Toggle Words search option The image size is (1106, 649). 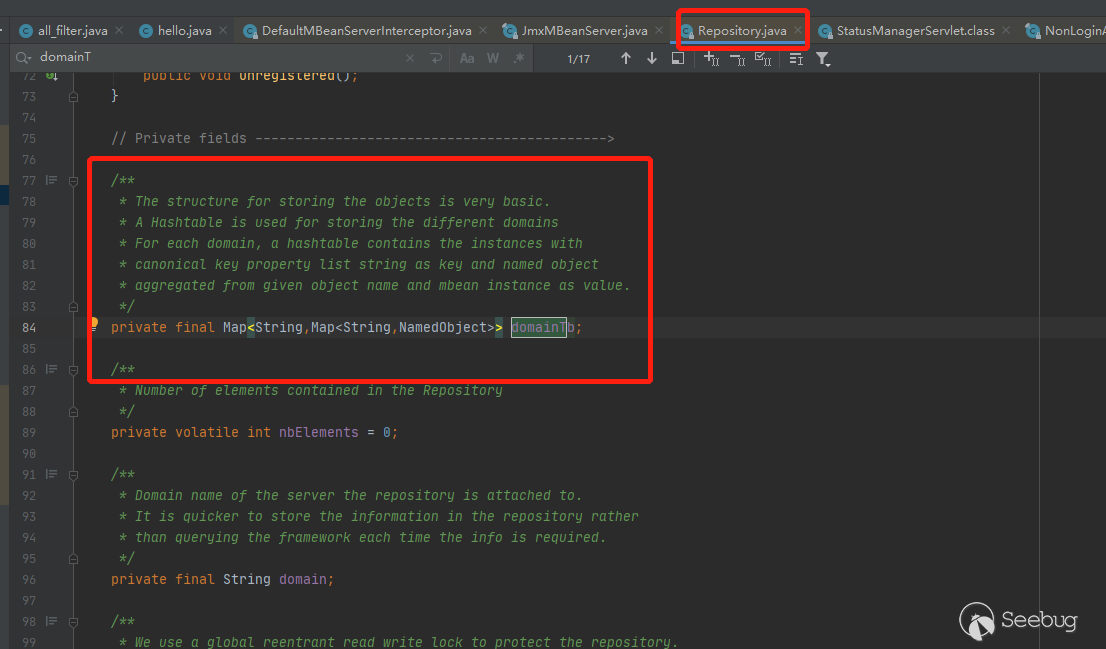493,59
